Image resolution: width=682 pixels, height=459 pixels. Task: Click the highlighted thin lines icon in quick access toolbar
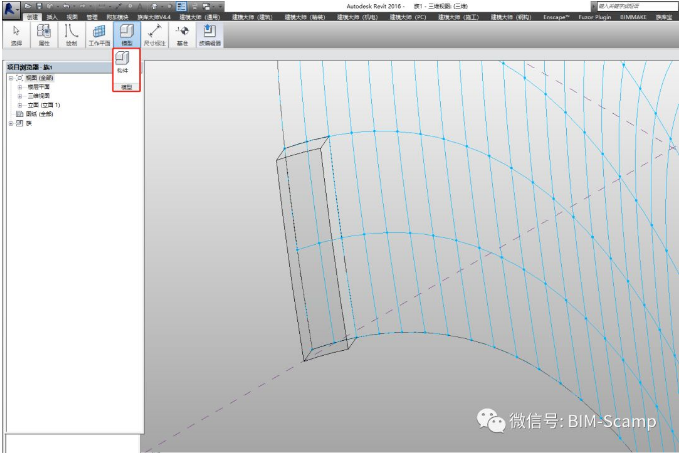[182, 6]
